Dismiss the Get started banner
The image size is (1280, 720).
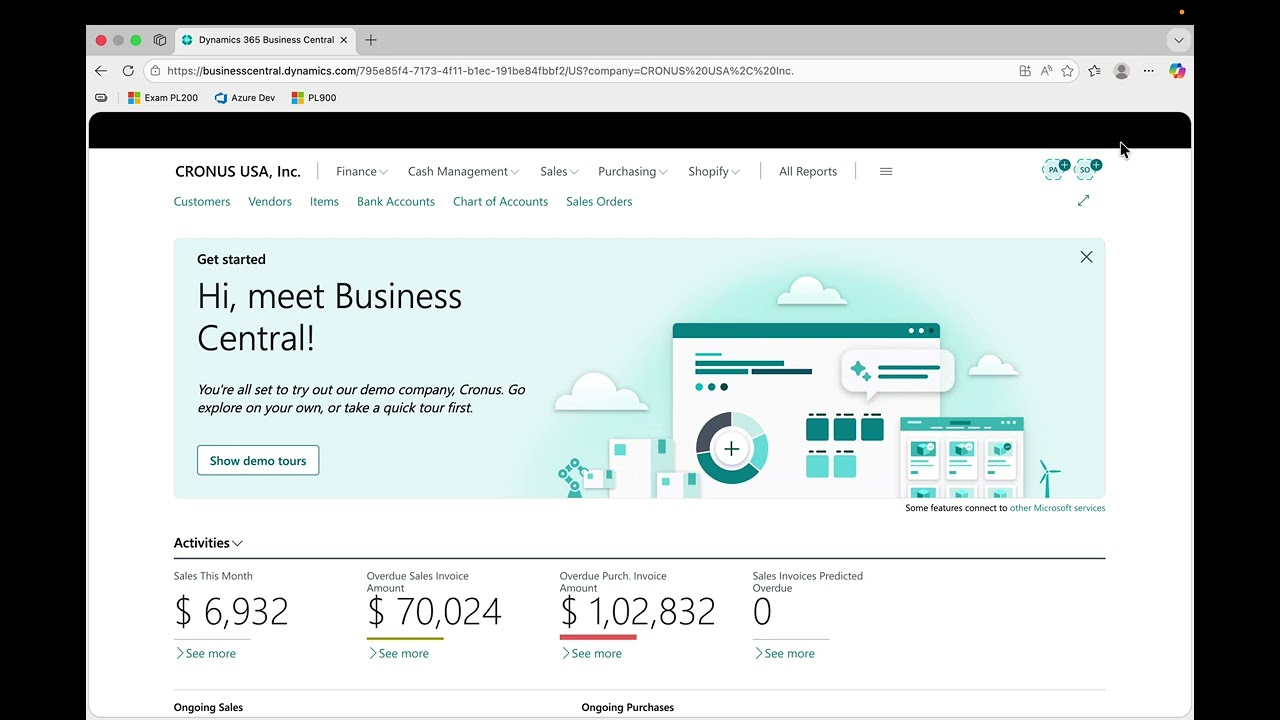pos(1086,257)
